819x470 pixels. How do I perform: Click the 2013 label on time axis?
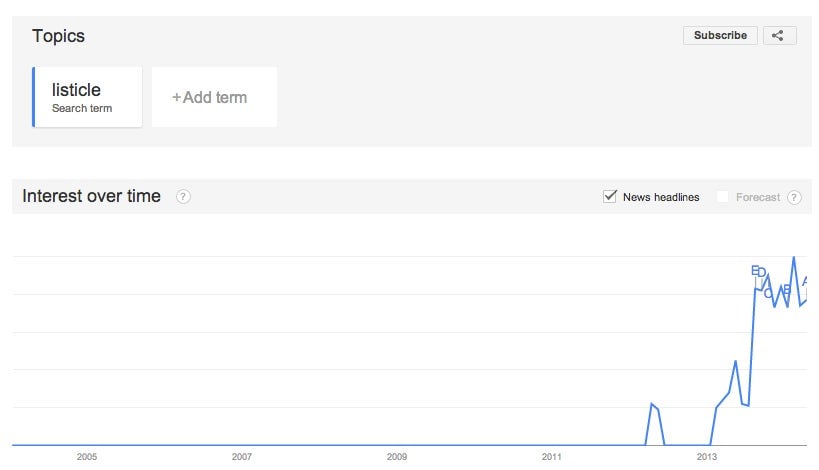click(707, 457)
